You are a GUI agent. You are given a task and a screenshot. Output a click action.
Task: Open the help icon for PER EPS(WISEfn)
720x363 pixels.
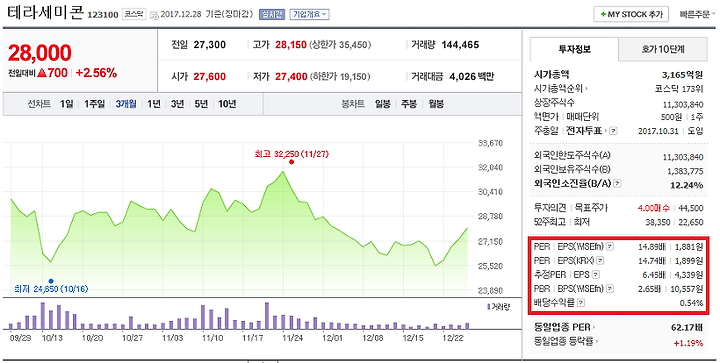609,247
